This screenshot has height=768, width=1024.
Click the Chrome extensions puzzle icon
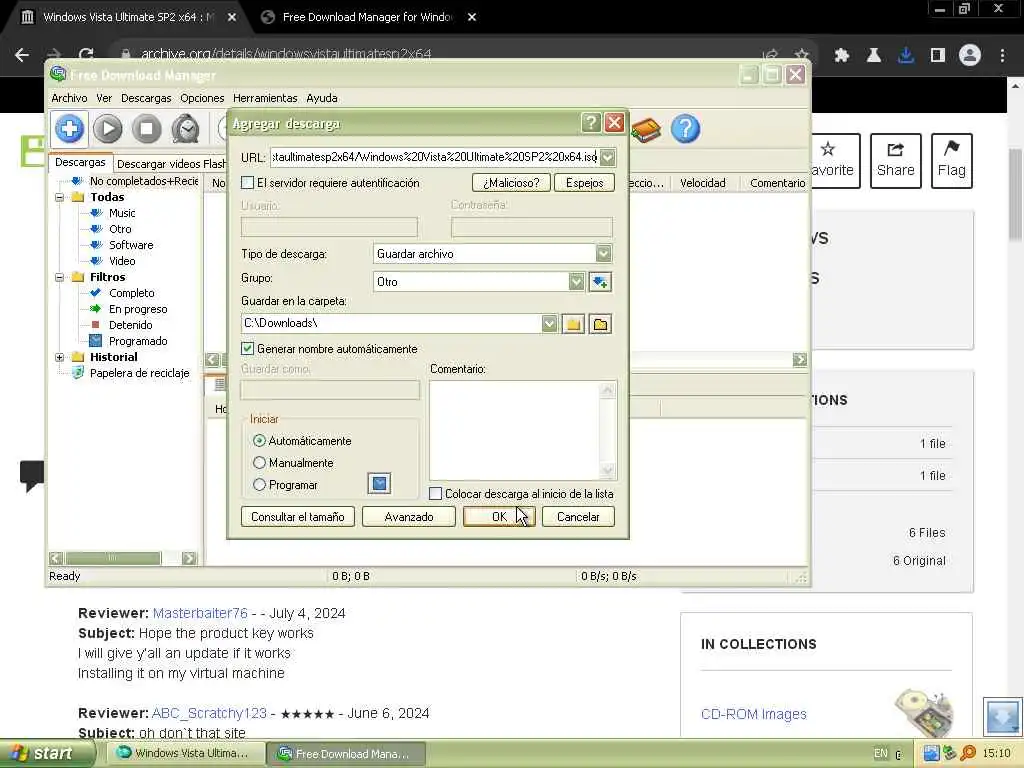click(x=842, y=56)
